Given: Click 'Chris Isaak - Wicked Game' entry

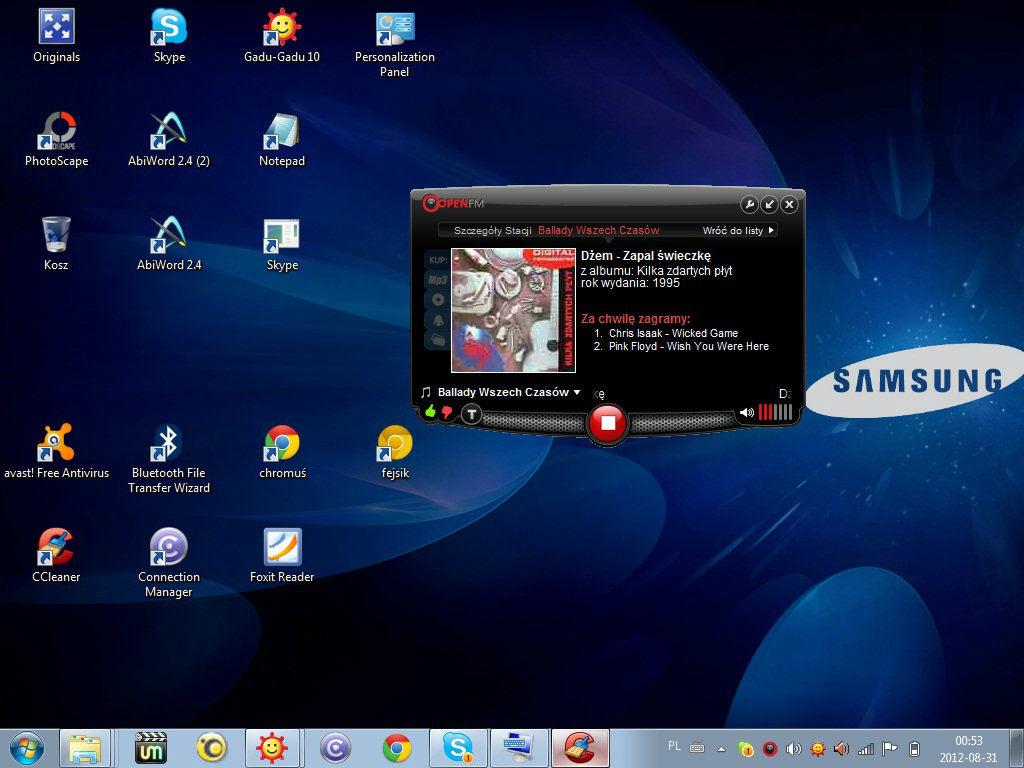Looking at the screenshot, I should (673, 333).
